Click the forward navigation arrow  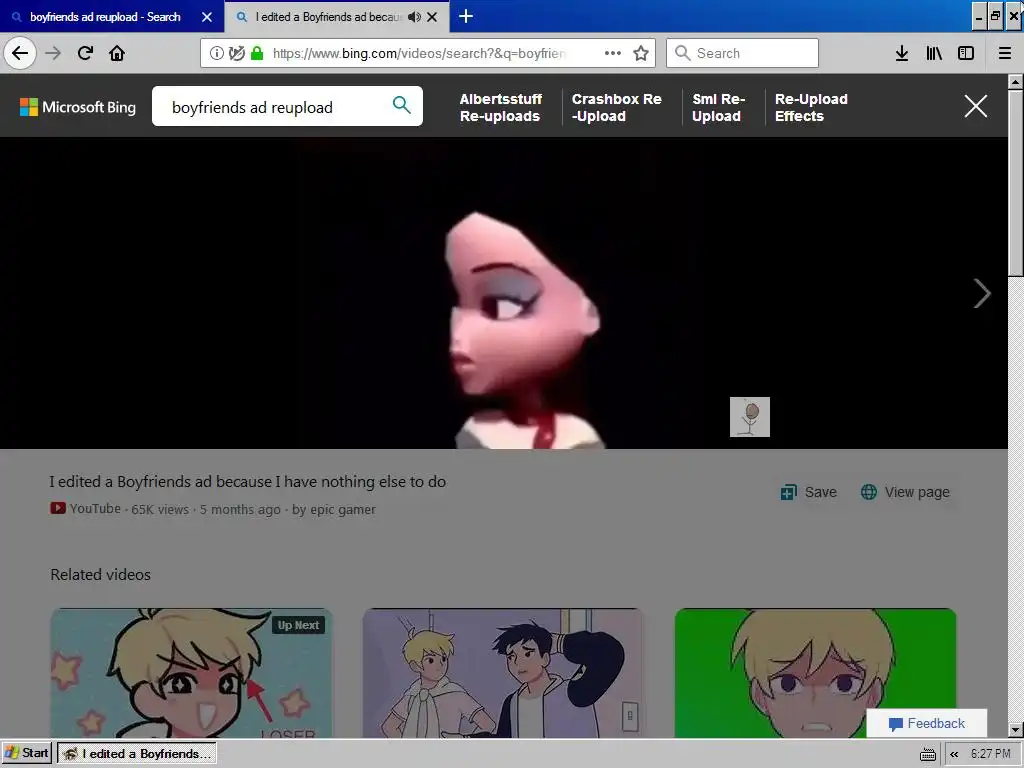pos(53,53)
